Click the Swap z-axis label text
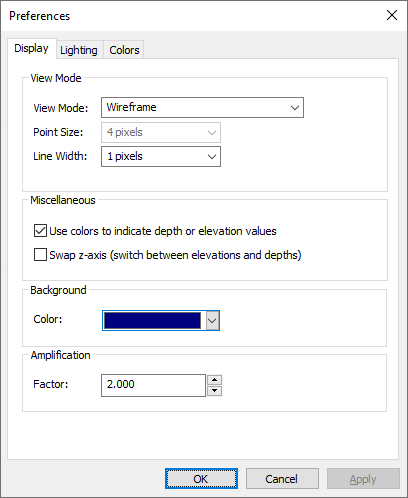The height and width of the screenshot is (498, 408). (175, 255)
